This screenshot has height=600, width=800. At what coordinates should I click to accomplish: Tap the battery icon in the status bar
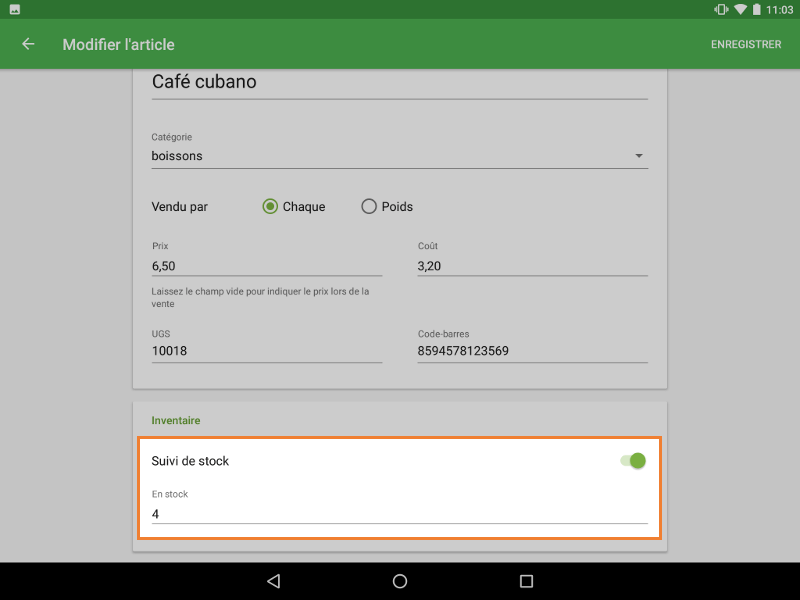757,10
